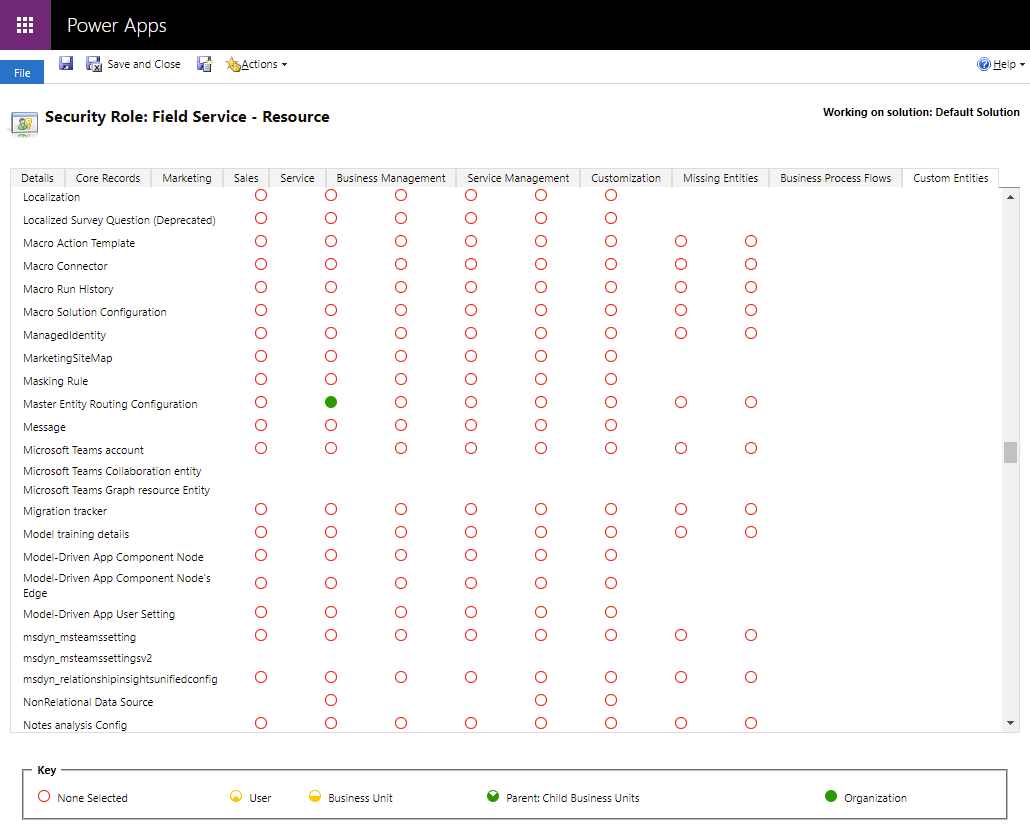The width and height of the screenshot is (1030, 828).
Task: Click the Organization green circle in Key
Action: [831, 796]
